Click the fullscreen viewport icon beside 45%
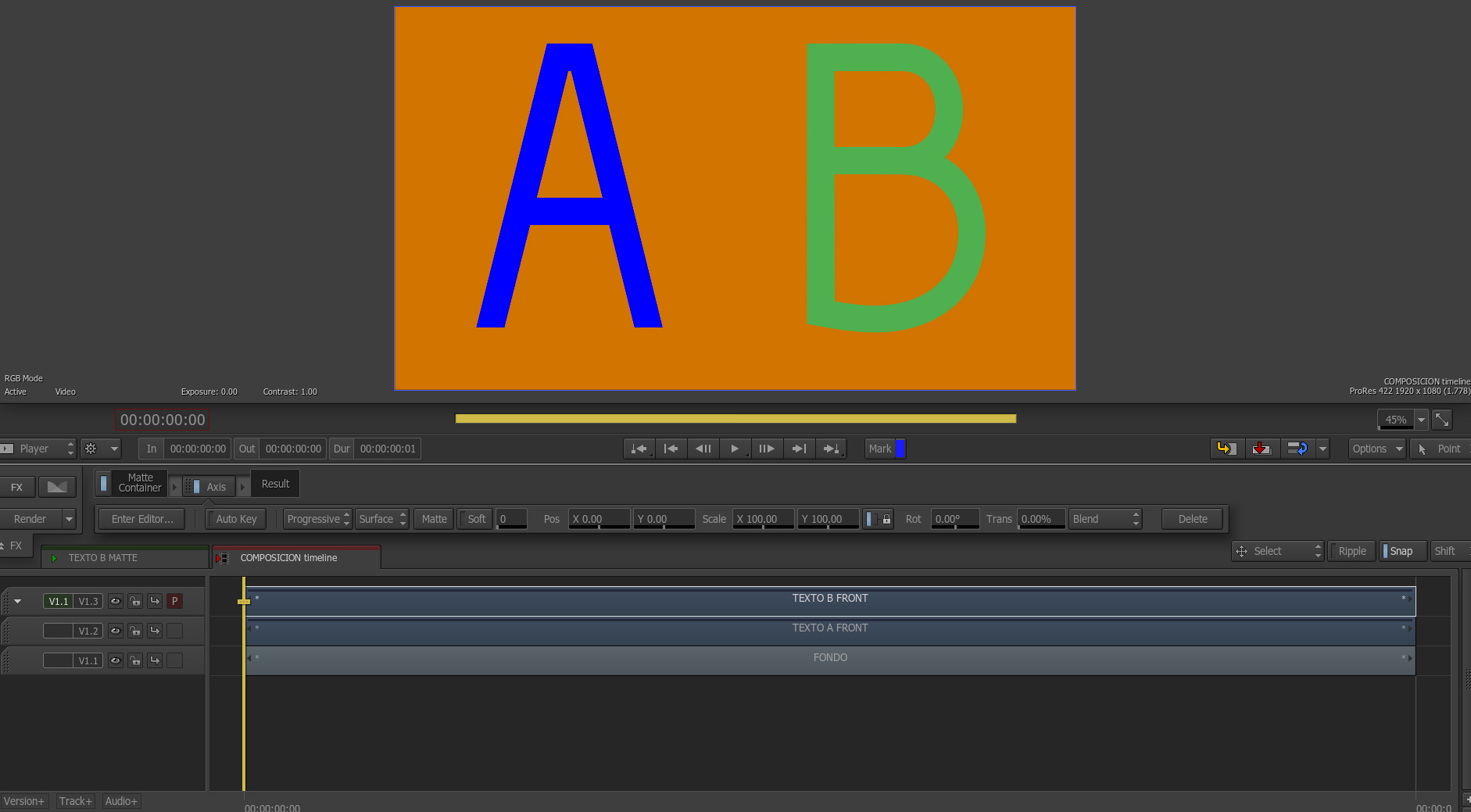The height and width of the screenshot is (812, 1471). pyautogui.click(x=1442, y=420)
